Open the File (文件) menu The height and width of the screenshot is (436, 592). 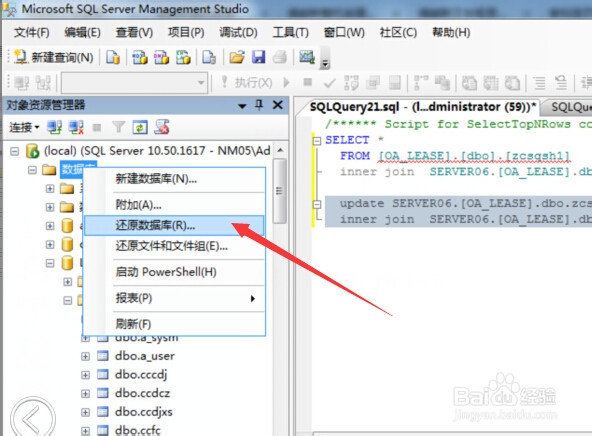point(32,32)
